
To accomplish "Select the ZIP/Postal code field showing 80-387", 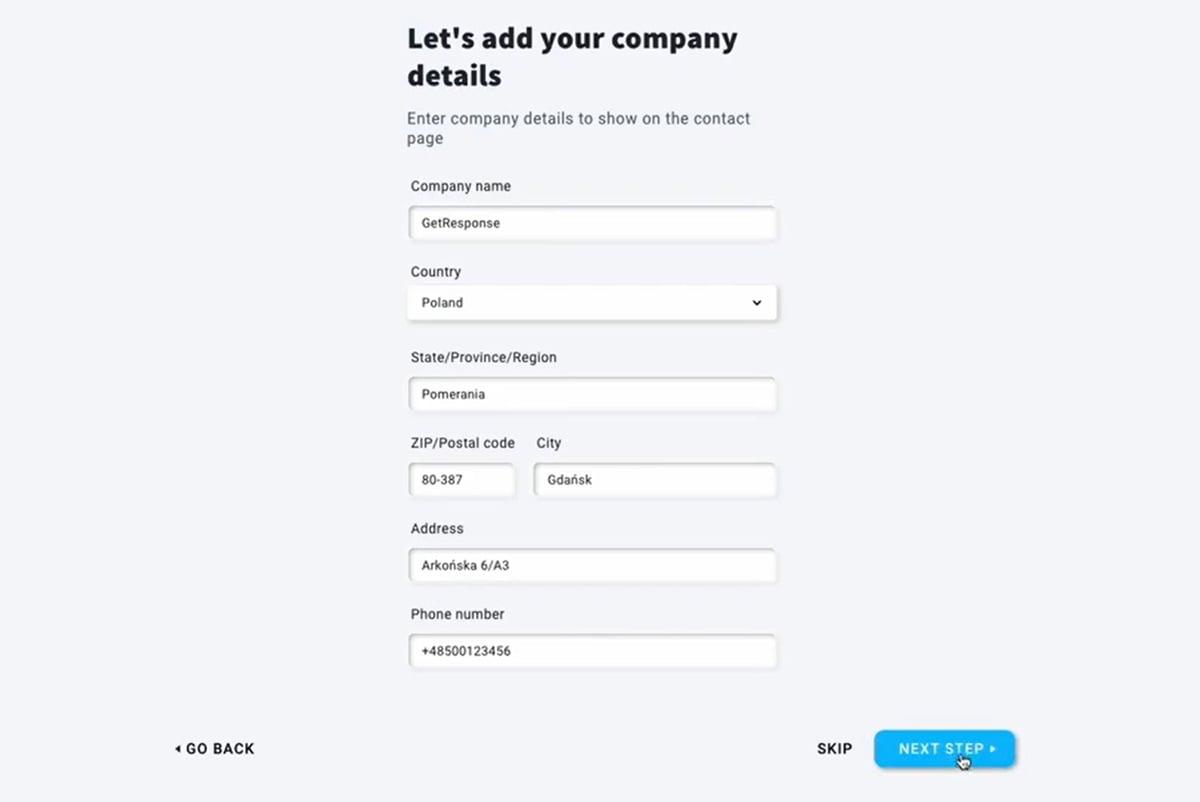I will pyautogui.click(x=461, y=480).
